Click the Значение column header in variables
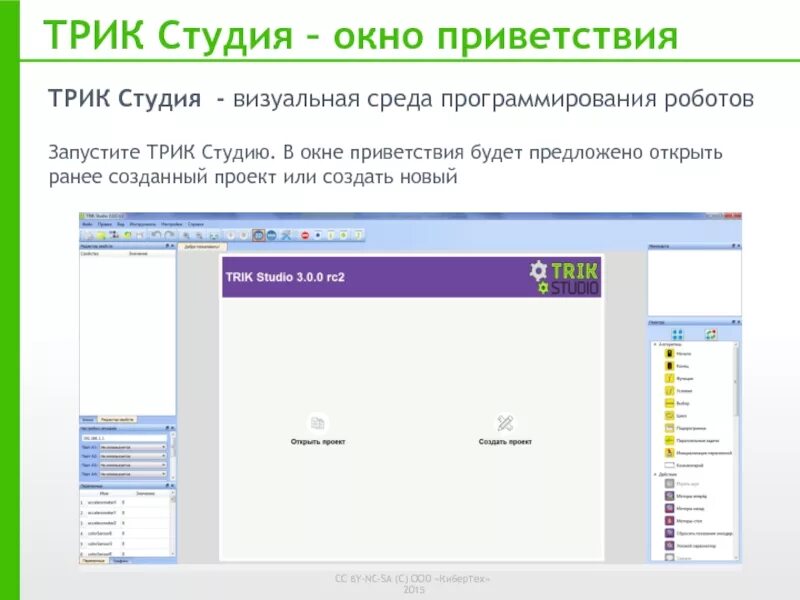Screen dimensions: 800x600 click(x=145, y=493)
